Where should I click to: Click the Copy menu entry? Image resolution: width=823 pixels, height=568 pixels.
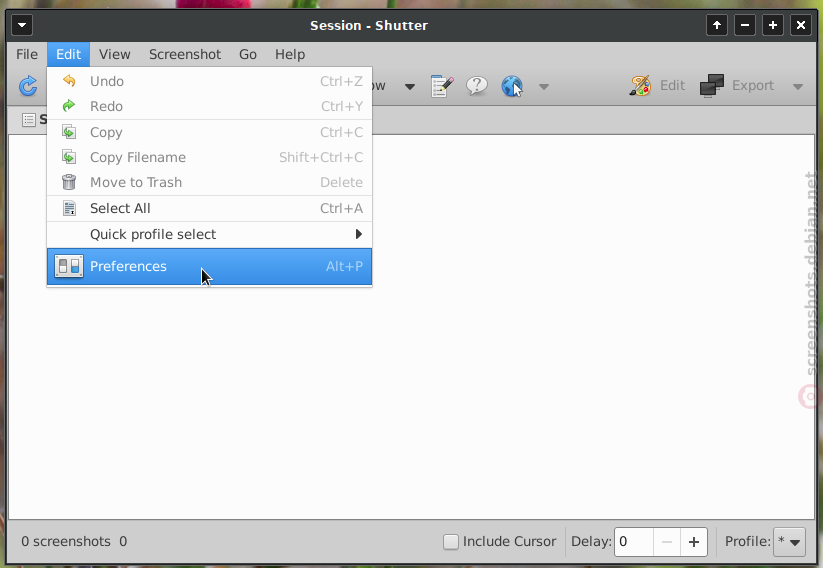[209, 132]
